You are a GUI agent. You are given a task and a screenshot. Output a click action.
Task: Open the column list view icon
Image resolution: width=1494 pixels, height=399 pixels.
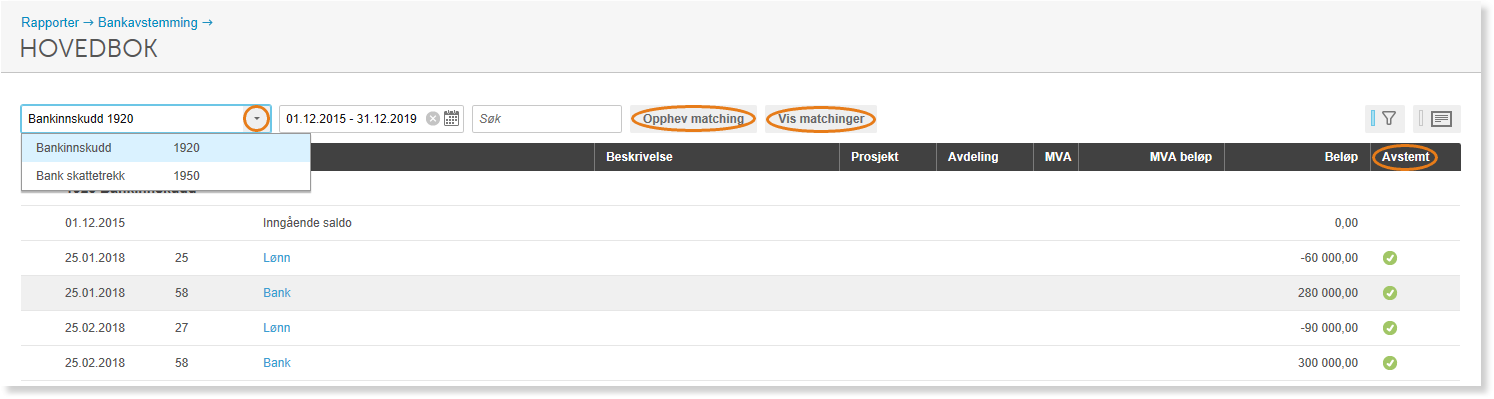(x=1441, y=119)
